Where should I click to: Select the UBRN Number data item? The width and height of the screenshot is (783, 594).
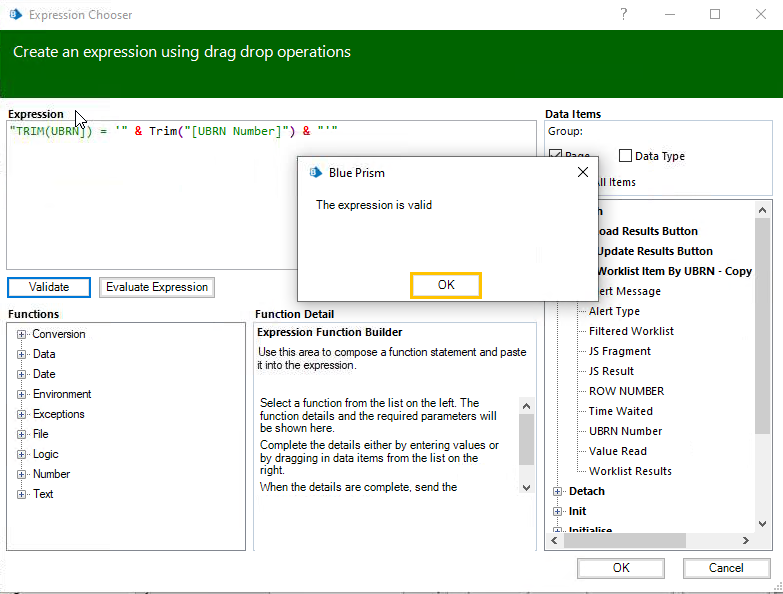pyautogui.click(x=625, y=431)
